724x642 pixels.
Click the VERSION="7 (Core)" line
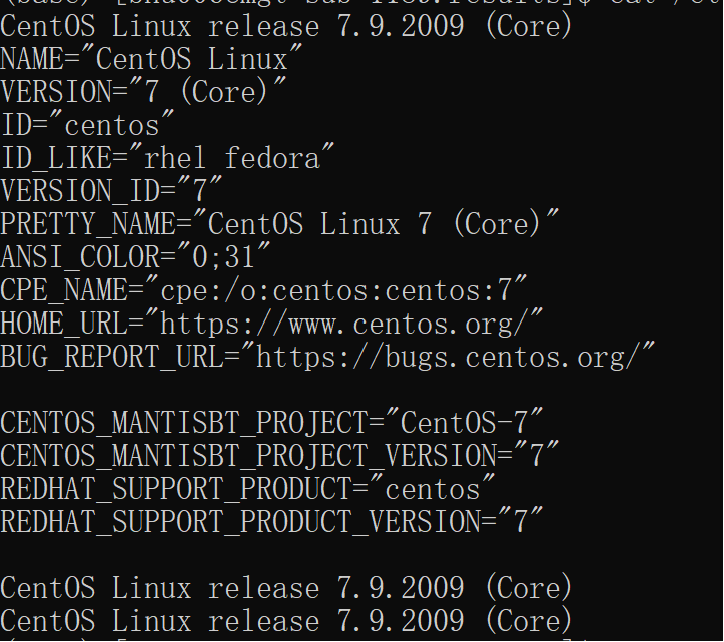tap(143, 91)
